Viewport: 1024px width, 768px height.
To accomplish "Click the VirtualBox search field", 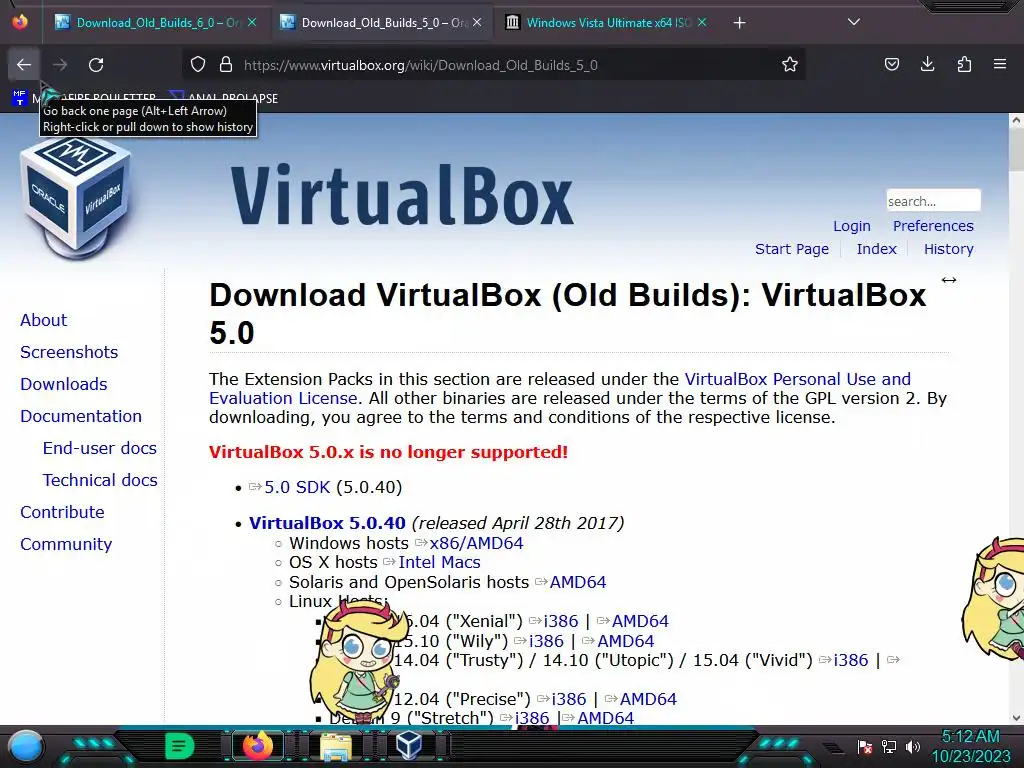I will (933, 200).
